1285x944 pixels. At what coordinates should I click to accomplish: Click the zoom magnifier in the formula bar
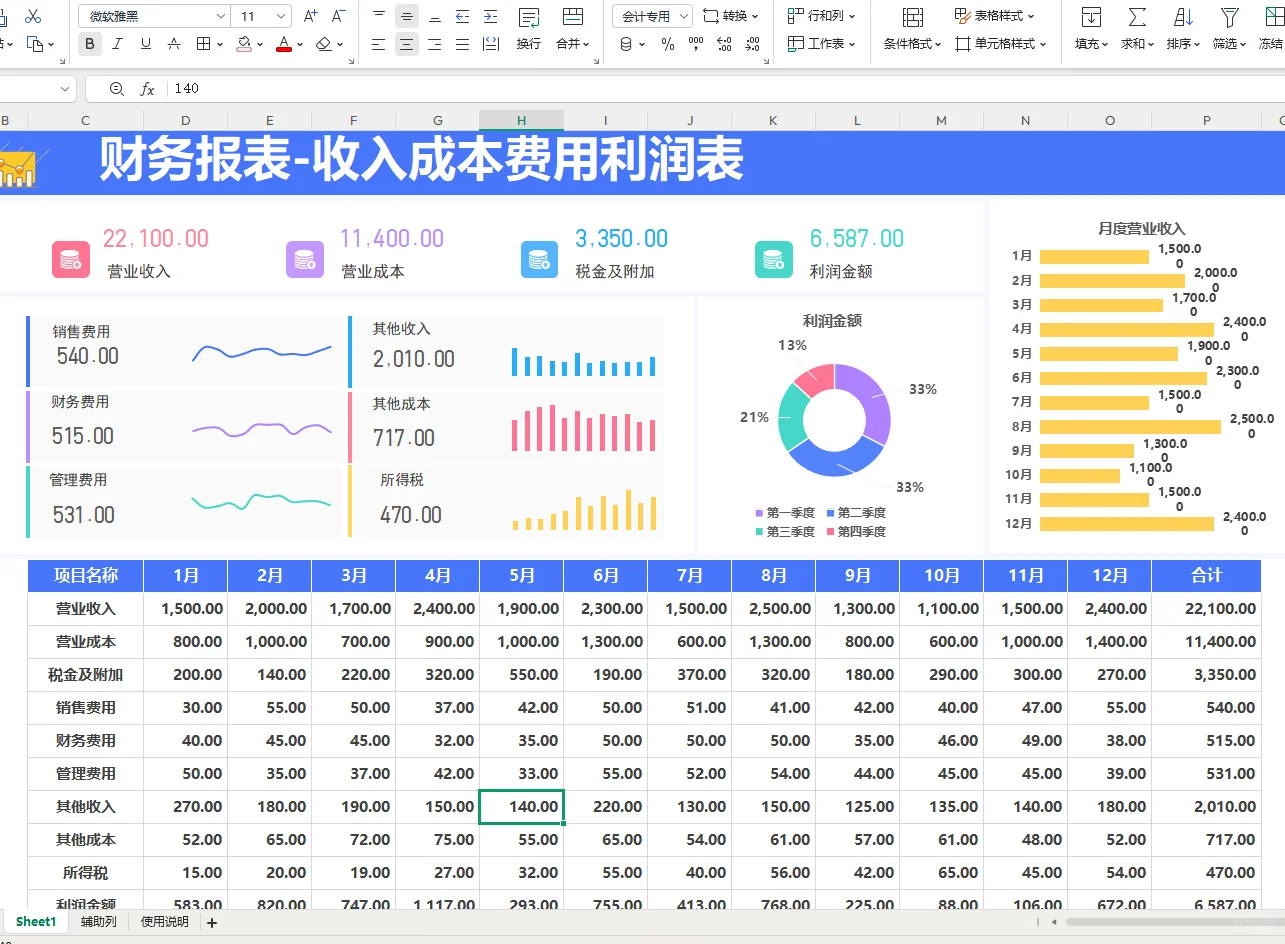[117, 89]
